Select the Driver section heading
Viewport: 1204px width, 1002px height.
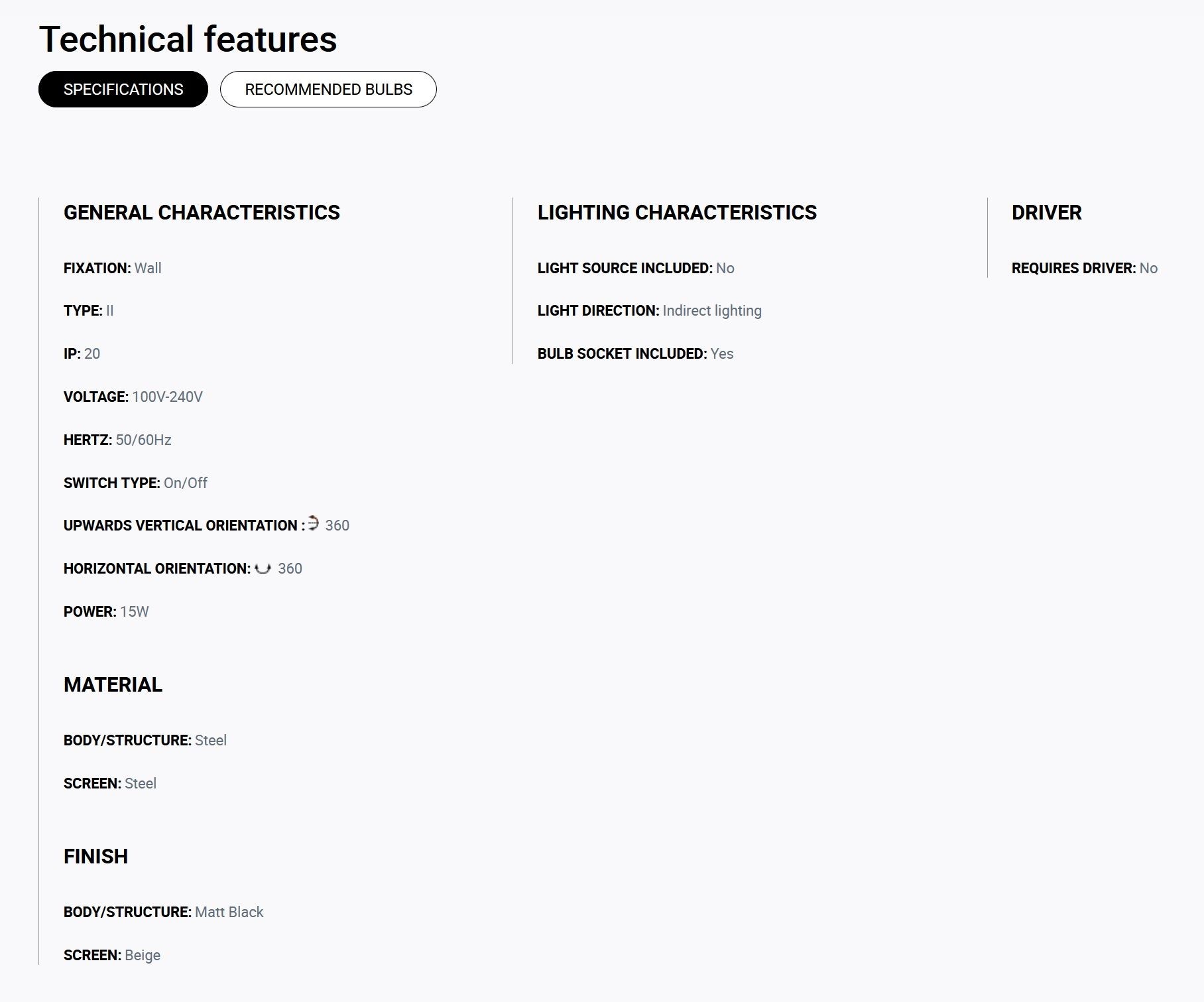coord(1046,213)
